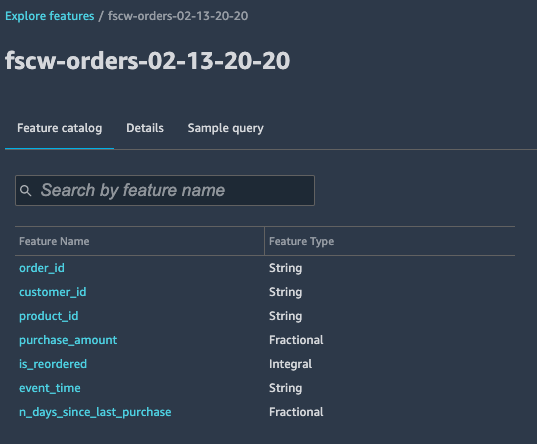Switch to the Details tab

pos(145,128)
